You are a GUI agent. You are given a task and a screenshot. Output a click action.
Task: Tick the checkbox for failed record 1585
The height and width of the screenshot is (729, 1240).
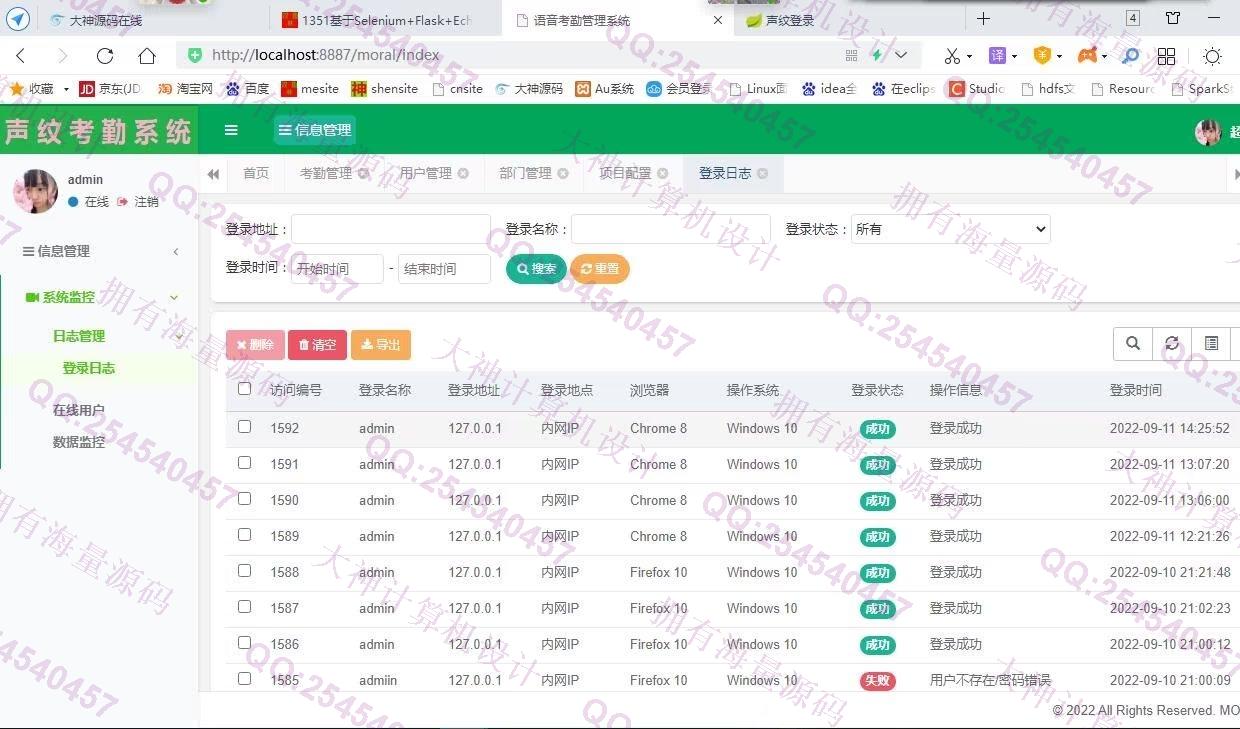(245, 679)
